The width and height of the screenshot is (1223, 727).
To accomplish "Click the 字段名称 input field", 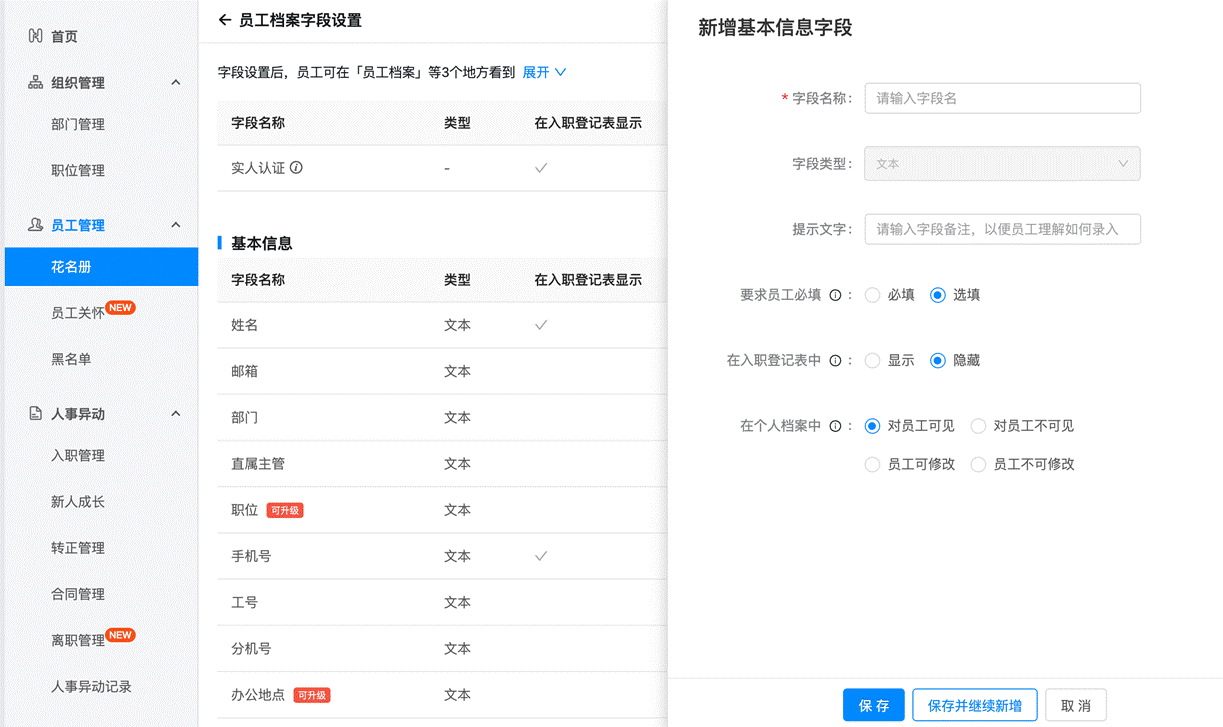I will (x=1002, y=98).
